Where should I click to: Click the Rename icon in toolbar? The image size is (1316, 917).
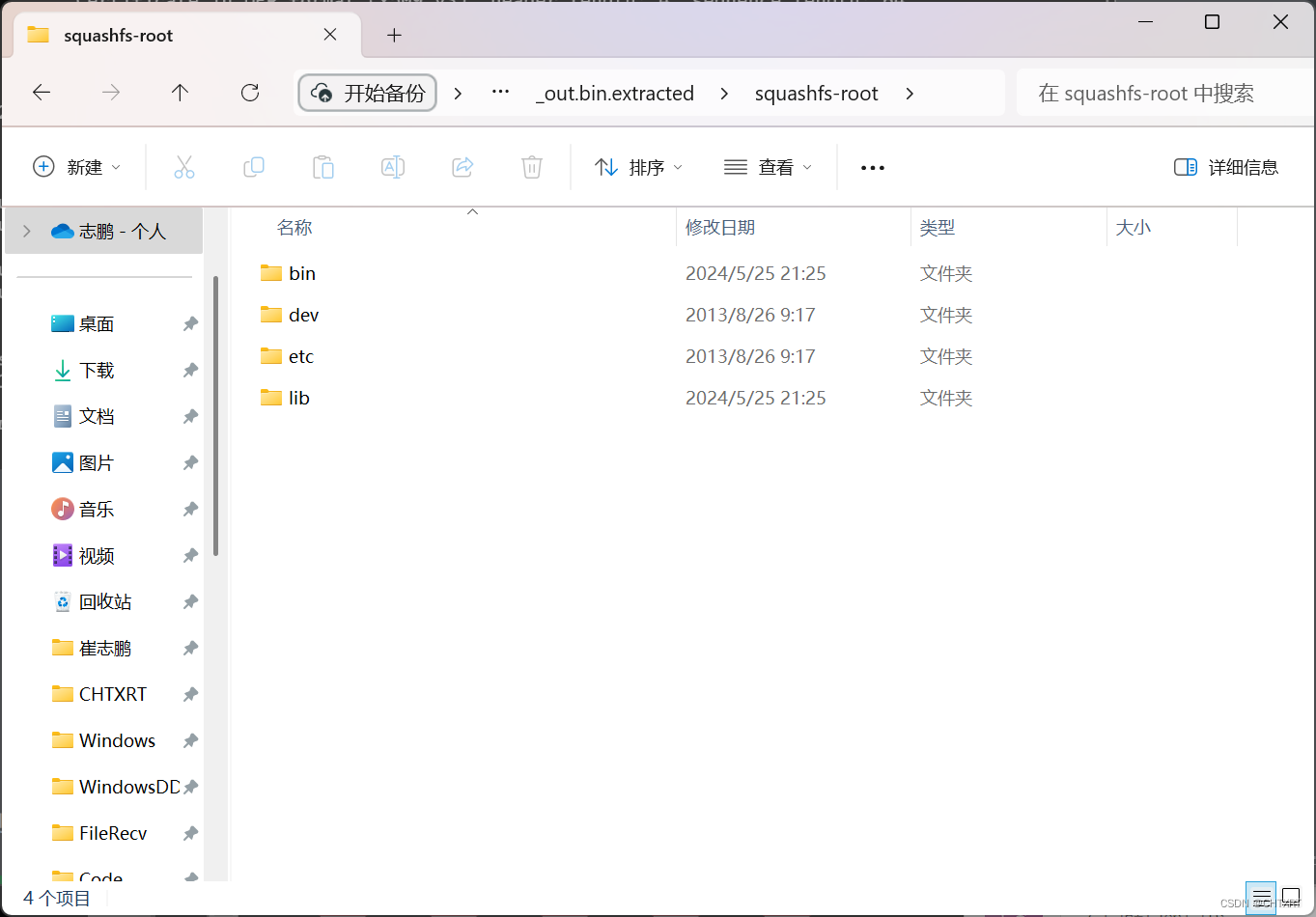click(393, 167)
